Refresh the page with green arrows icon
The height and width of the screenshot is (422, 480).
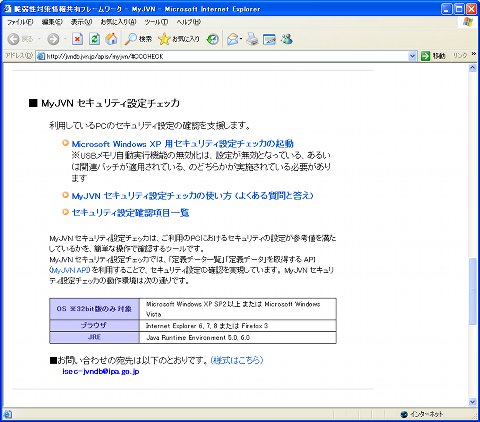point(94,39)
